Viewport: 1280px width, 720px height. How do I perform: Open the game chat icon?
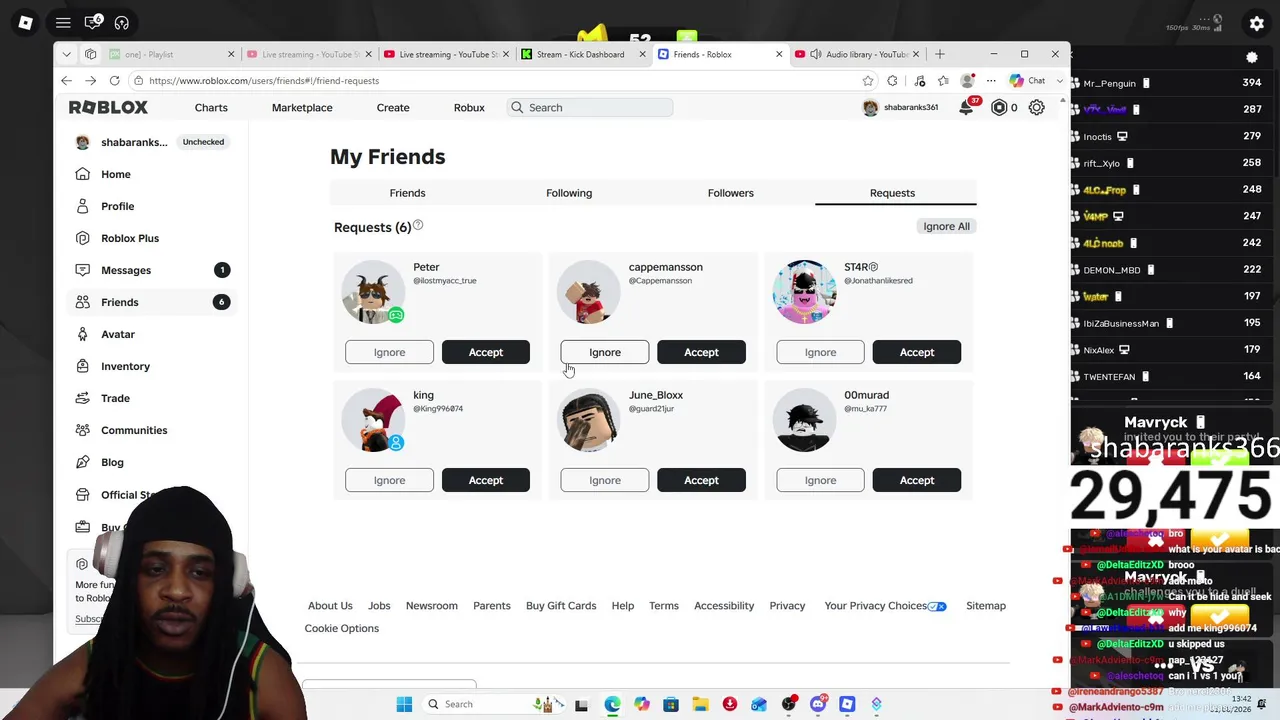click(x=93, y=22)
